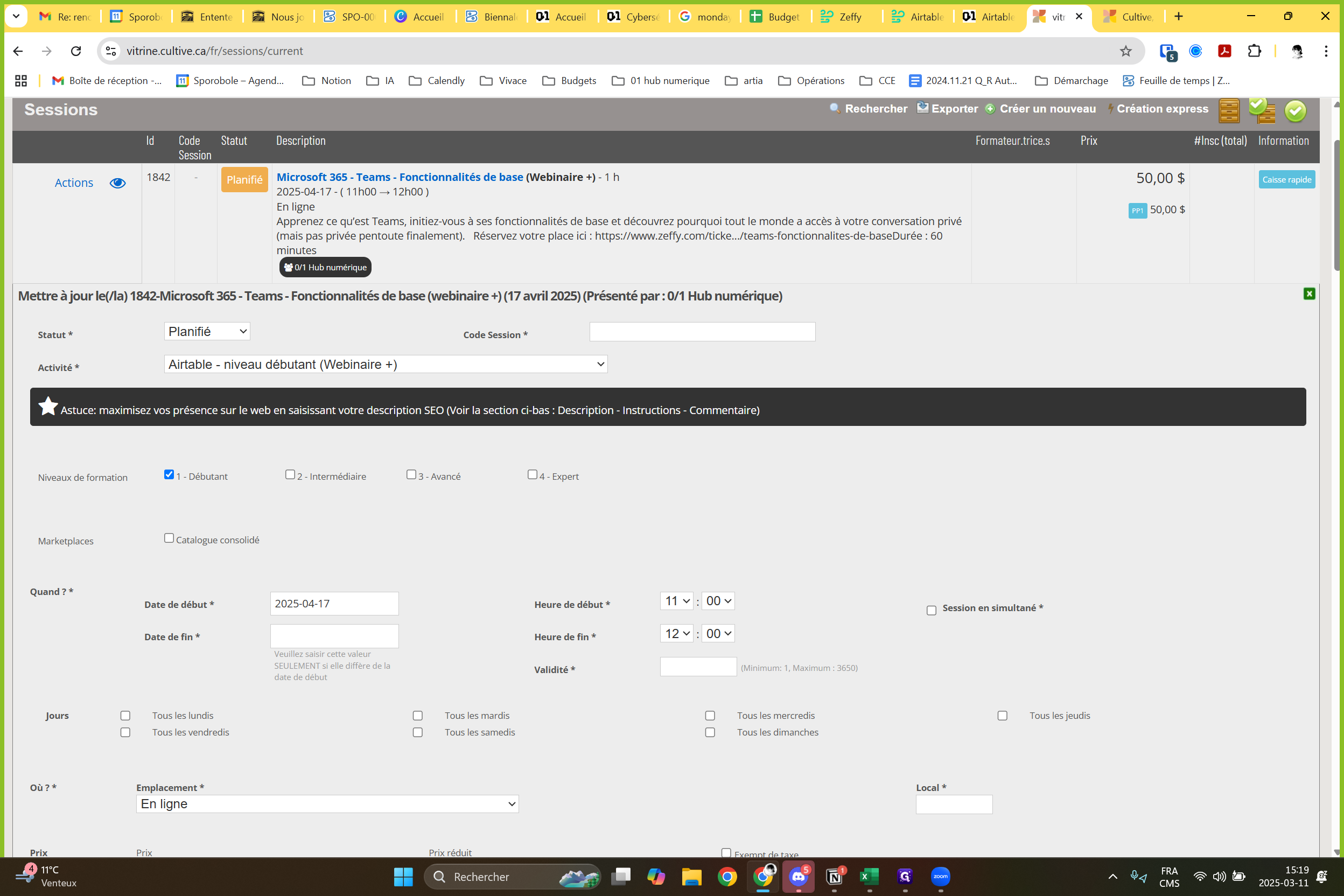Click the Exporter icon button
The image size is (1344, 896).
948,109
